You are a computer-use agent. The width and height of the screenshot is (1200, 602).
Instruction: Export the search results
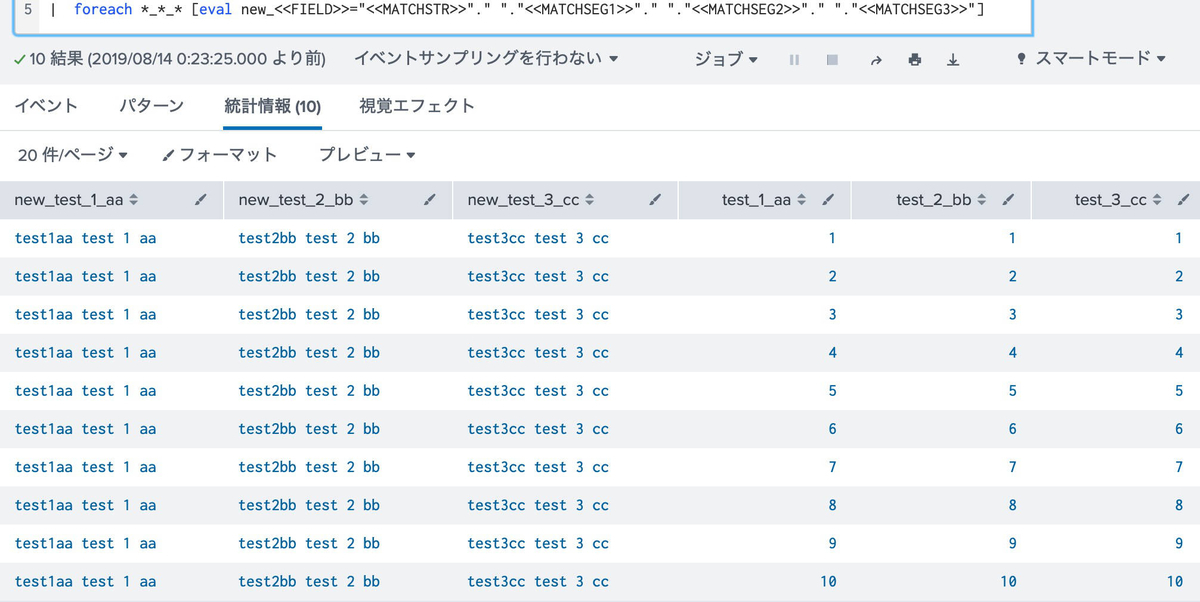point(953,59)
